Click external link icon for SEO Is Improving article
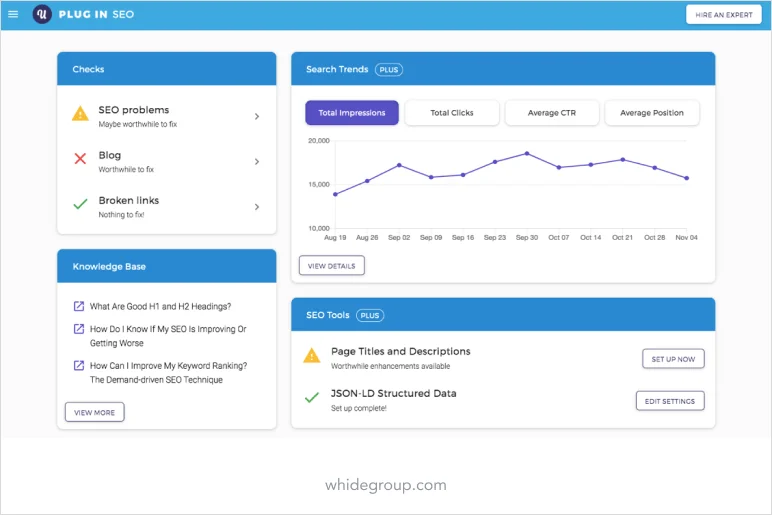772x515 pixels. click(x=79, y=328)
